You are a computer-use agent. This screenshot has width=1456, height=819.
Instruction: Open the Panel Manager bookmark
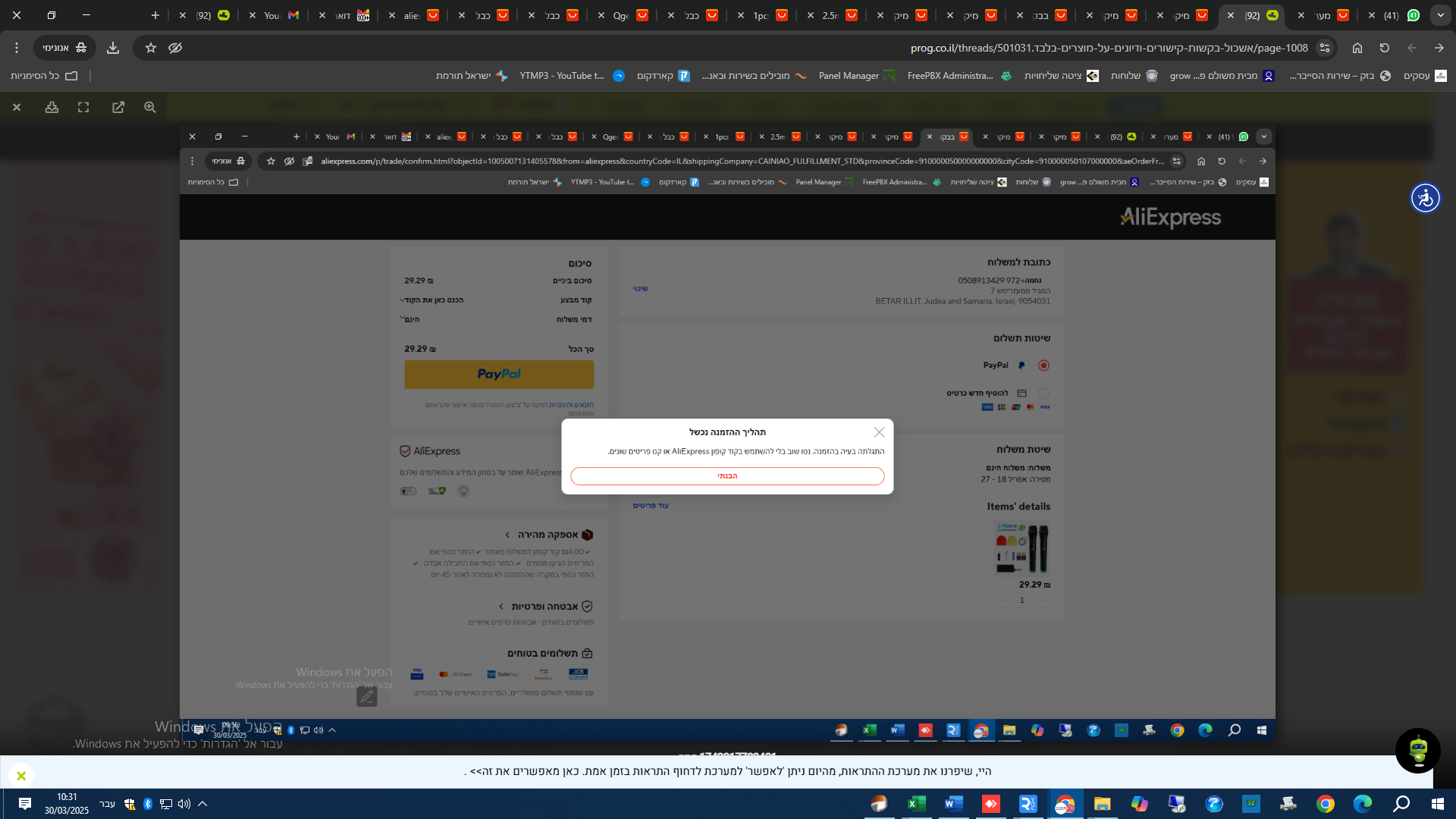coord(856,76)
